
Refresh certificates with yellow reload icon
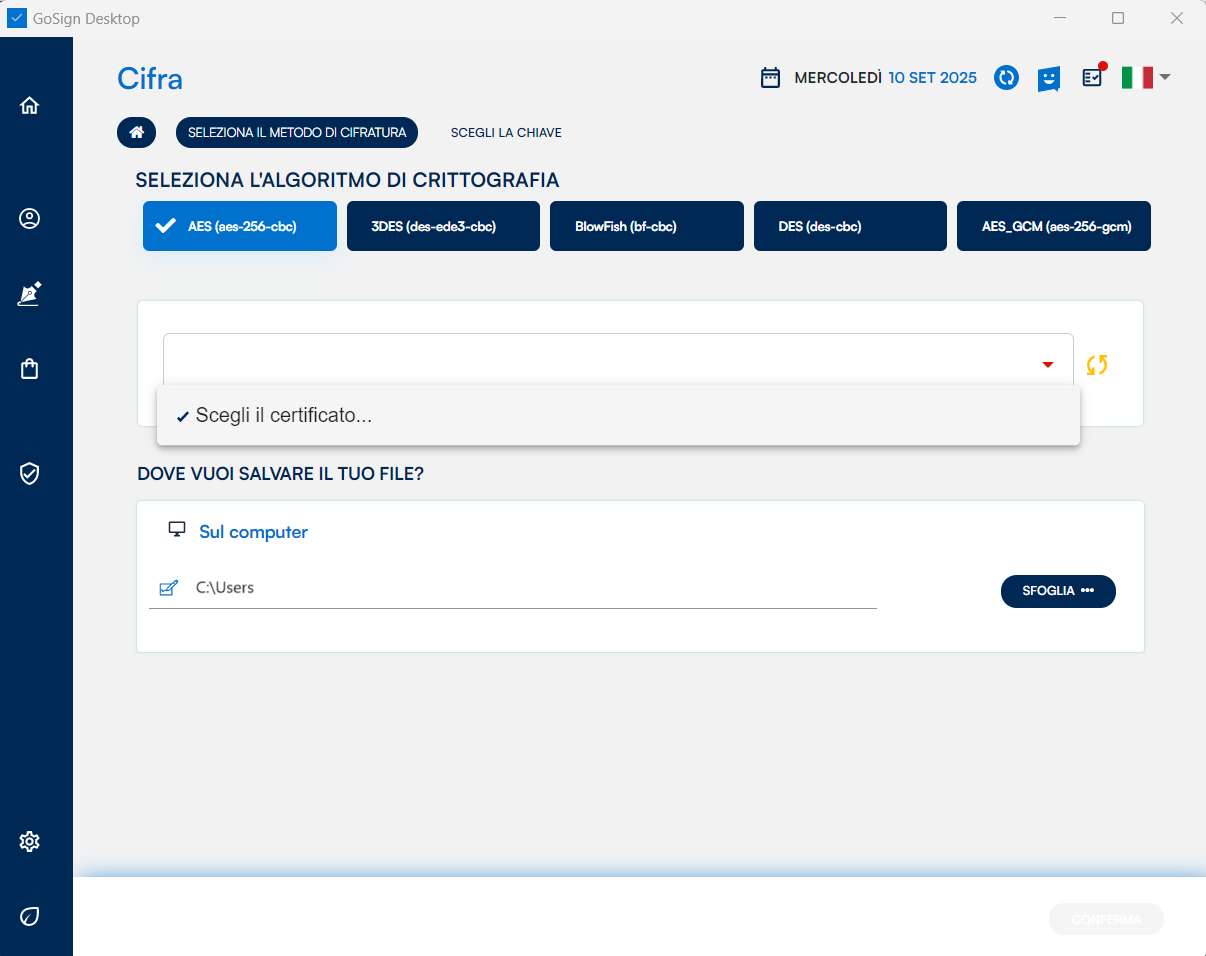tap(1097, 365)
